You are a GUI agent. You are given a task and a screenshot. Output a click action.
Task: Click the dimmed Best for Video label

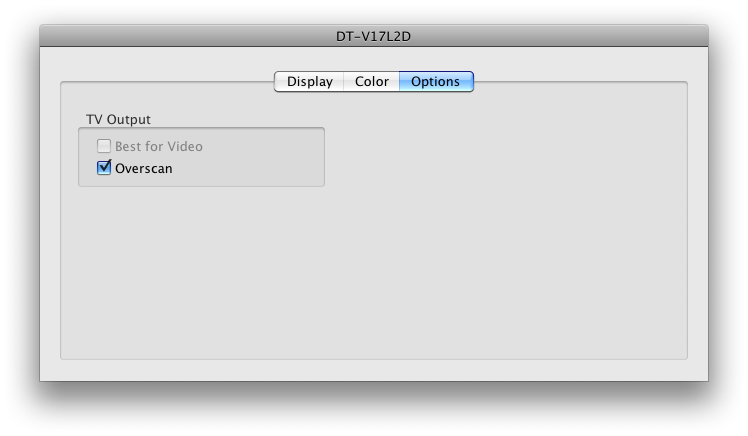(159, 146)
